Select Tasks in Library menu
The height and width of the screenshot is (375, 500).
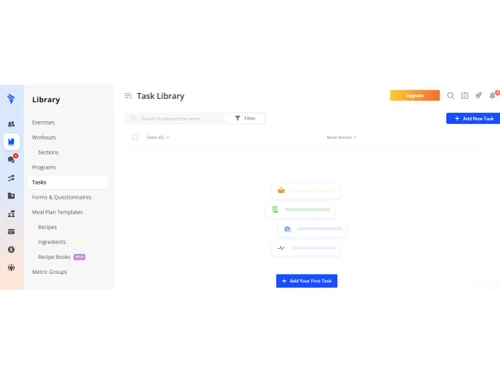point(68,182)
